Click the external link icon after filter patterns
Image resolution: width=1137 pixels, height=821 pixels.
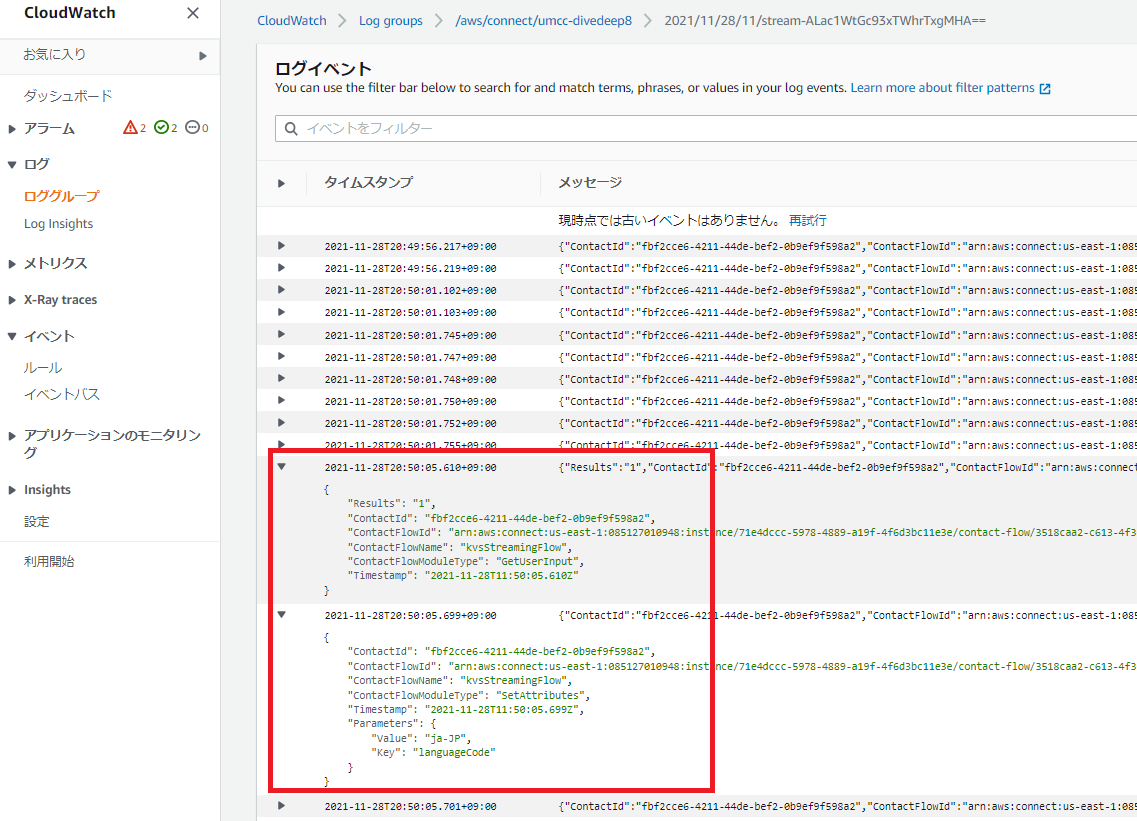(1045, 88)
